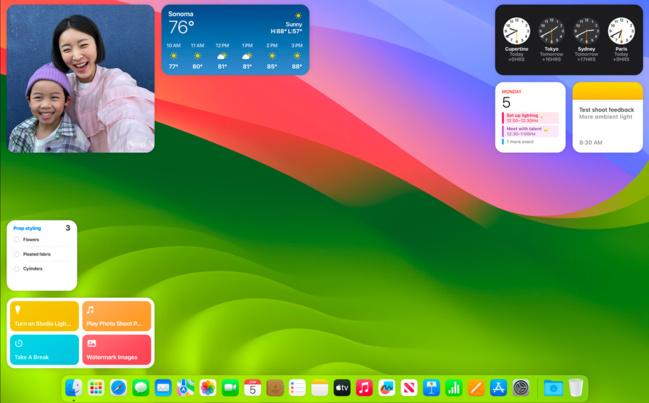Screen dimensions: 649x403
Task: Launch the Music app from dock
Action: coord(364,388)
